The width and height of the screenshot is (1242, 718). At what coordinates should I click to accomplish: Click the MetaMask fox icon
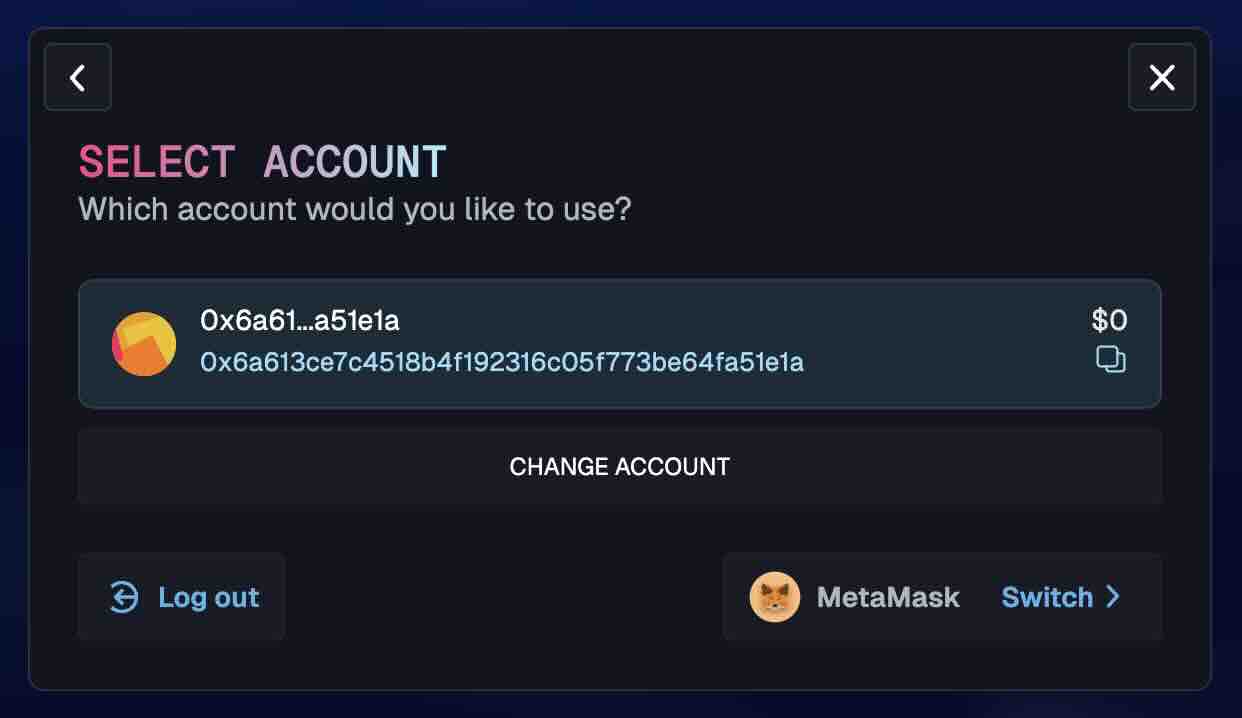point(775,597)
